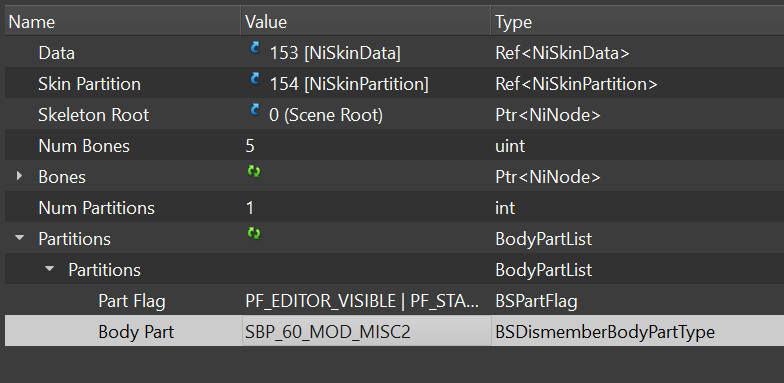
Task: Click BodyPartList type in top Partitions row
Action: point(544,239)
